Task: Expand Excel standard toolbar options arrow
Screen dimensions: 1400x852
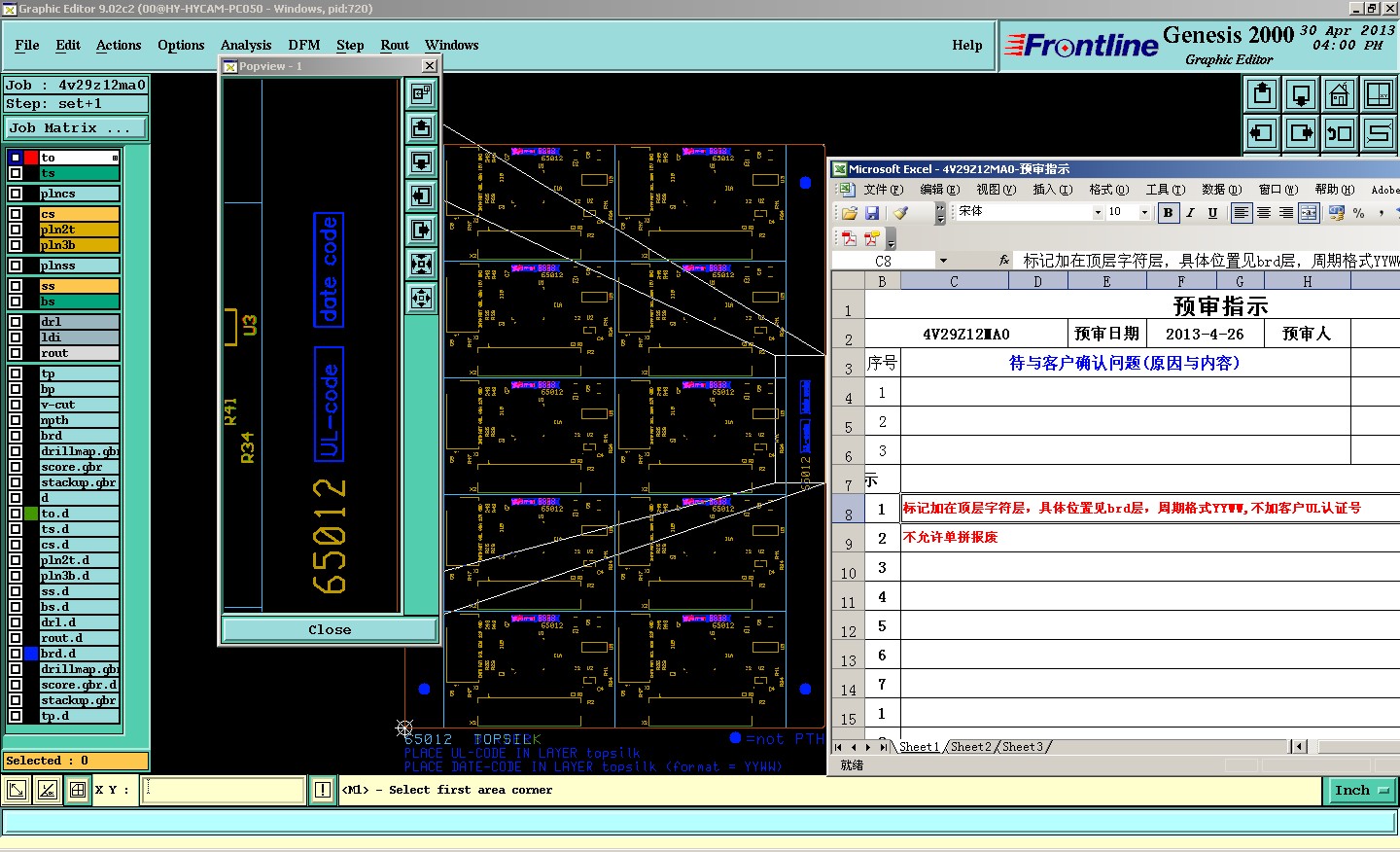Action: pos(940,212)
